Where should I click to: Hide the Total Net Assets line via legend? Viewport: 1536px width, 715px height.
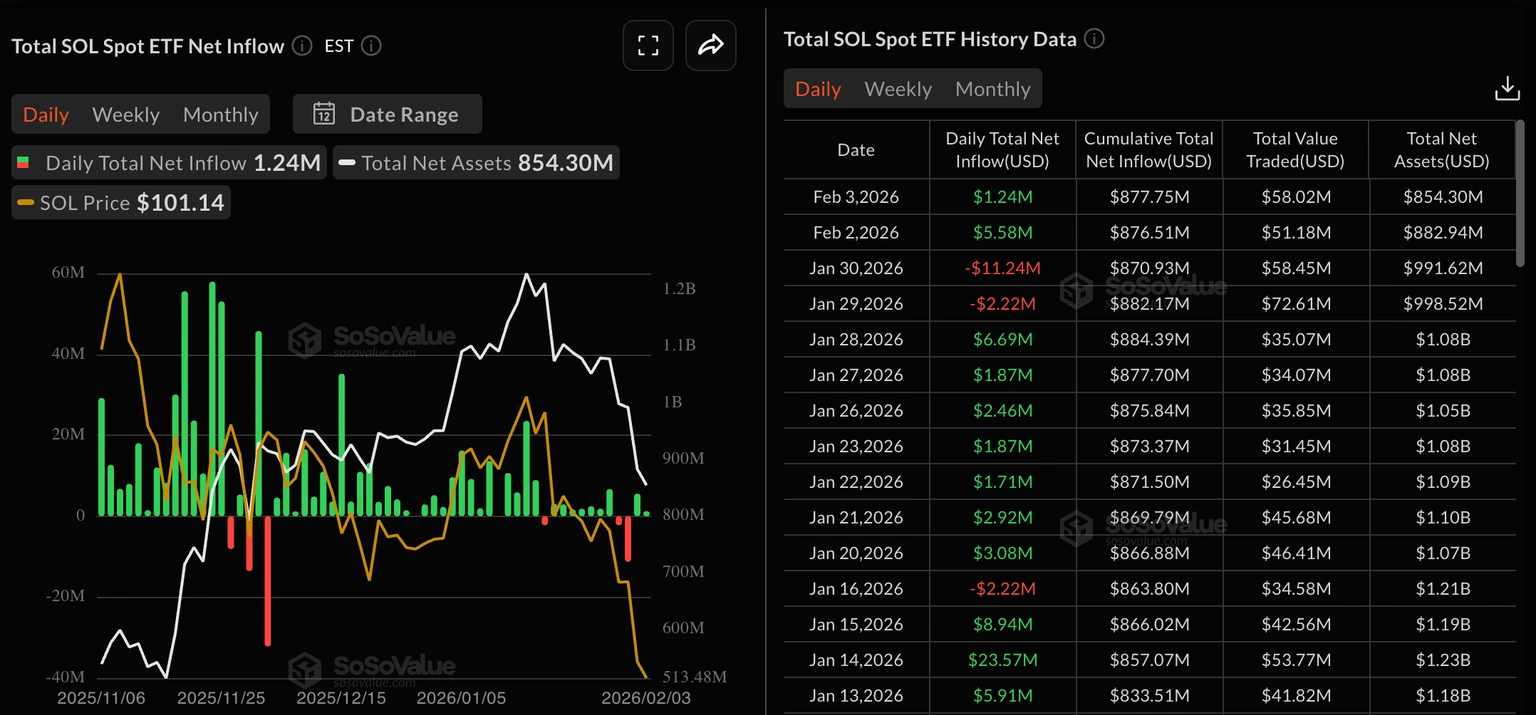(475, 162)
